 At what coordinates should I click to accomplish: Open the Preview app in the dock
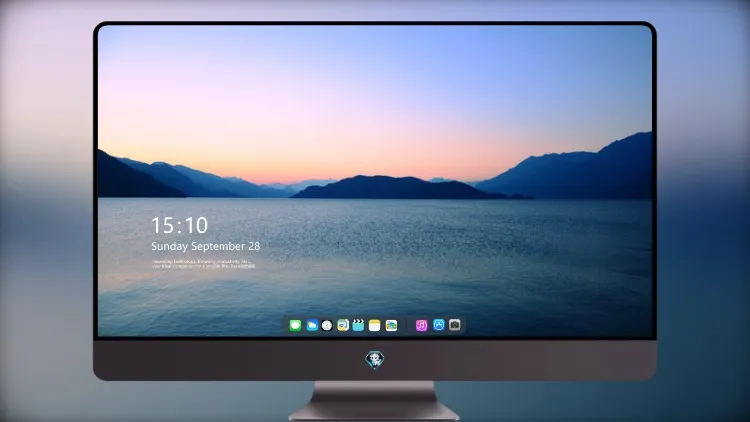(x=343, y=325)
